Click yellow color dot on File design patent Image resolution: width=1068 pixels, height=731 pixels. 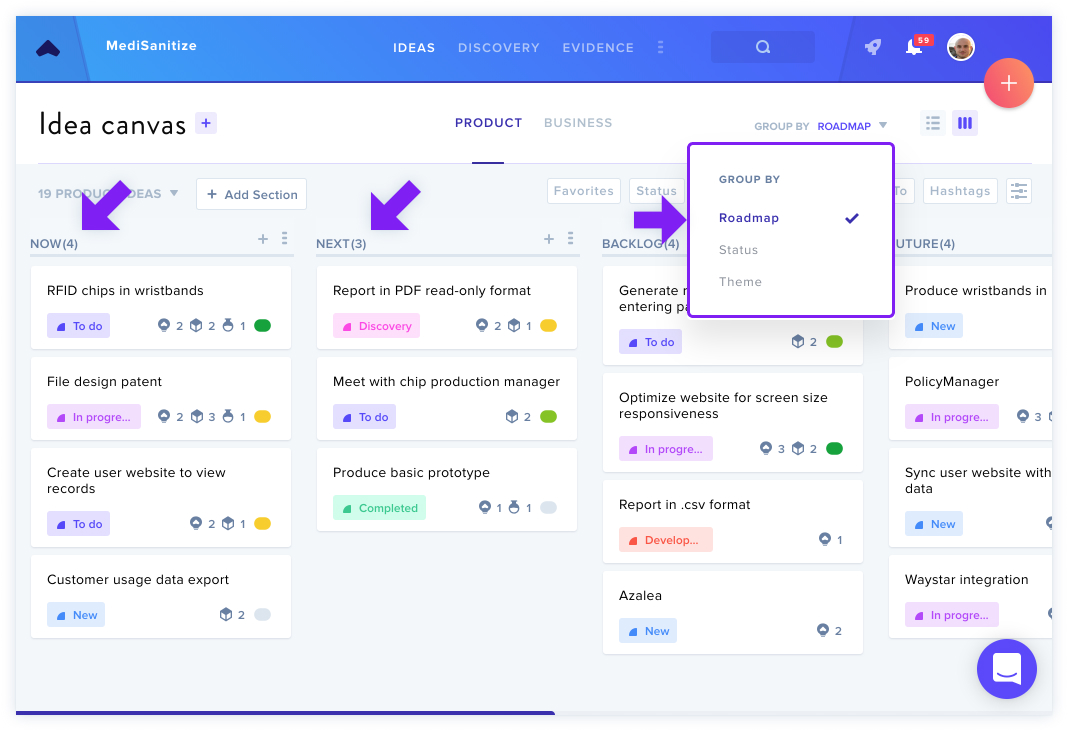click(262, 416)
